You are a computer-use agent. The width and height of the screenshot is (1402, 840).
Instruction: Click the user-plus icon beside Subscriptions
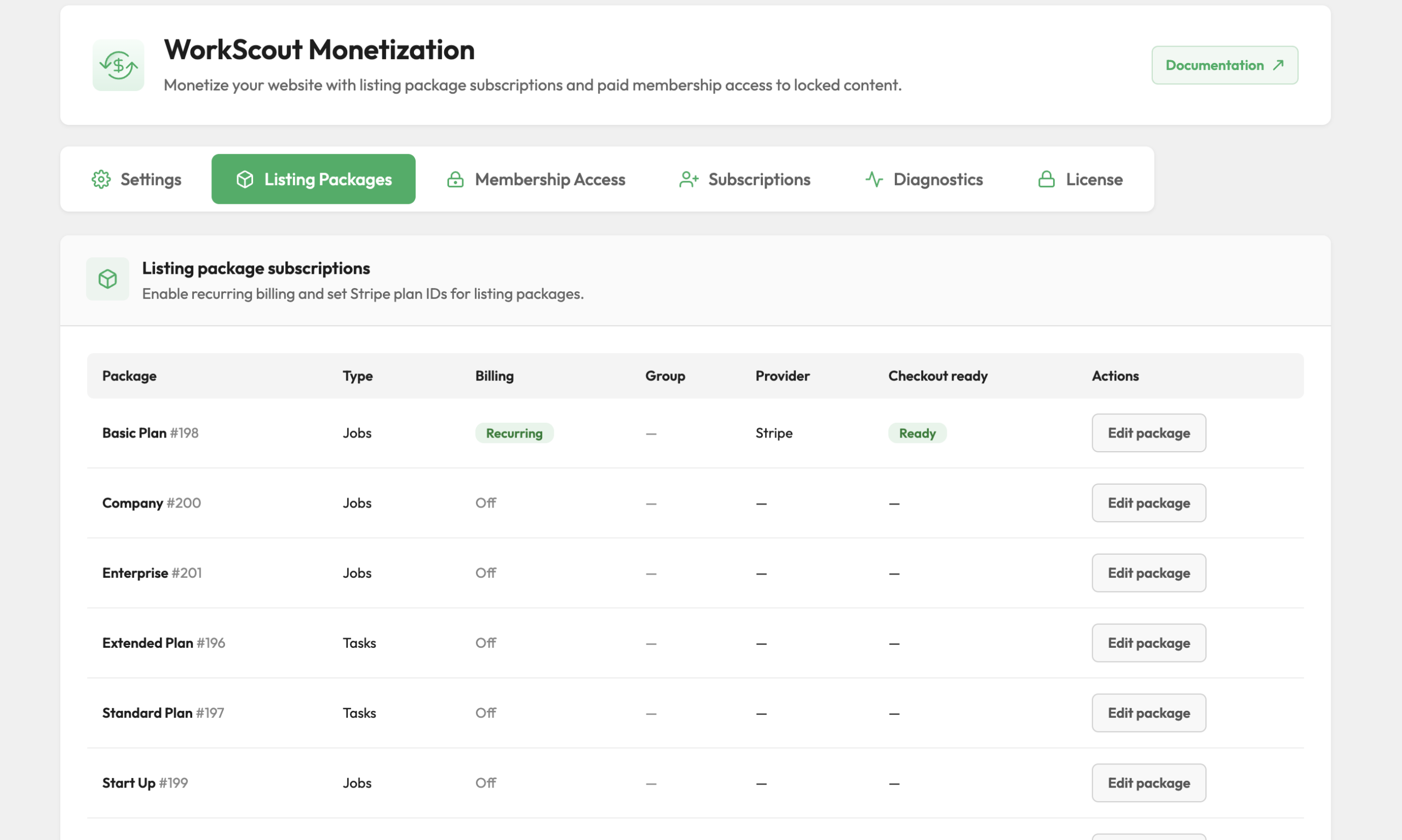pos(688,180)
